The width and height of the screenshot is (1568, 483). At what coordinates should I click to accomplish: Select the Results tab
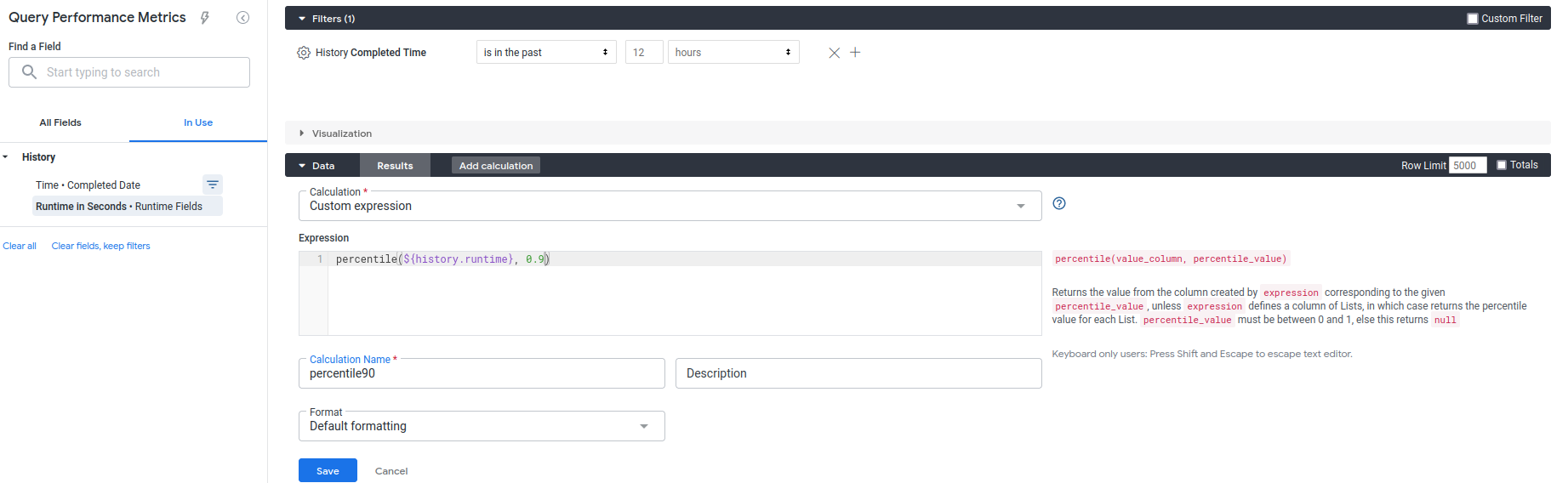point(395,166)
